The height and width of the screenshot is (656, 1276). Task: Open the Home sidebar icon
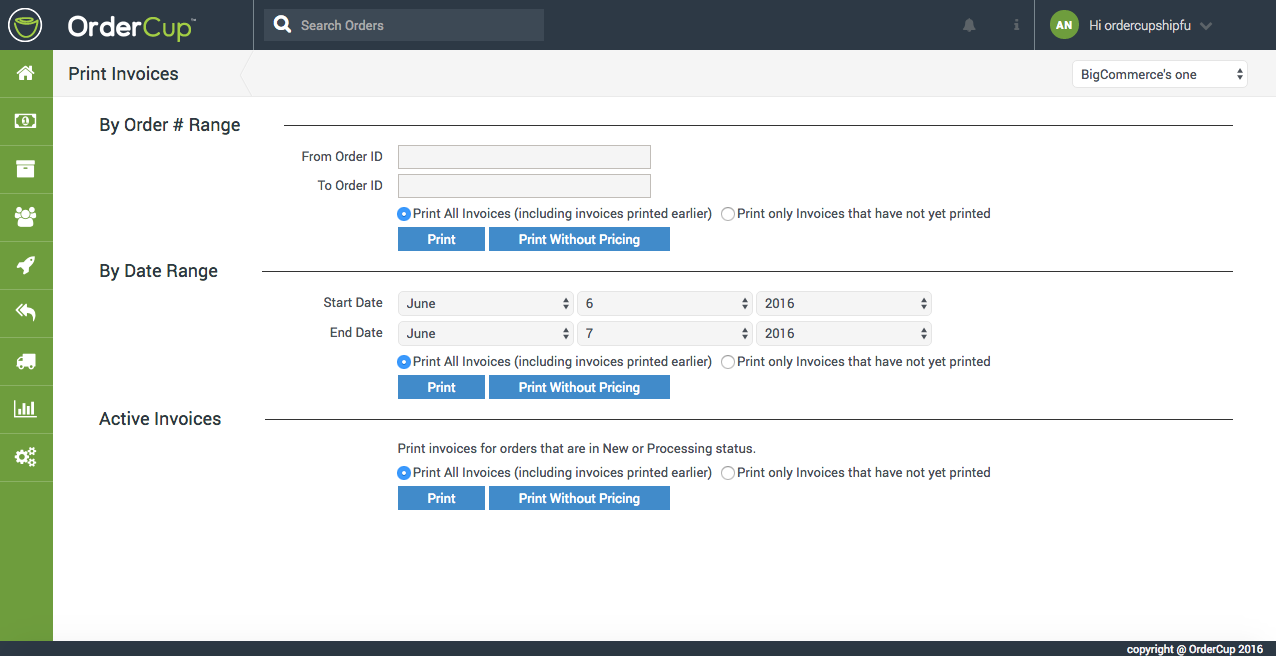coord(26,73)
